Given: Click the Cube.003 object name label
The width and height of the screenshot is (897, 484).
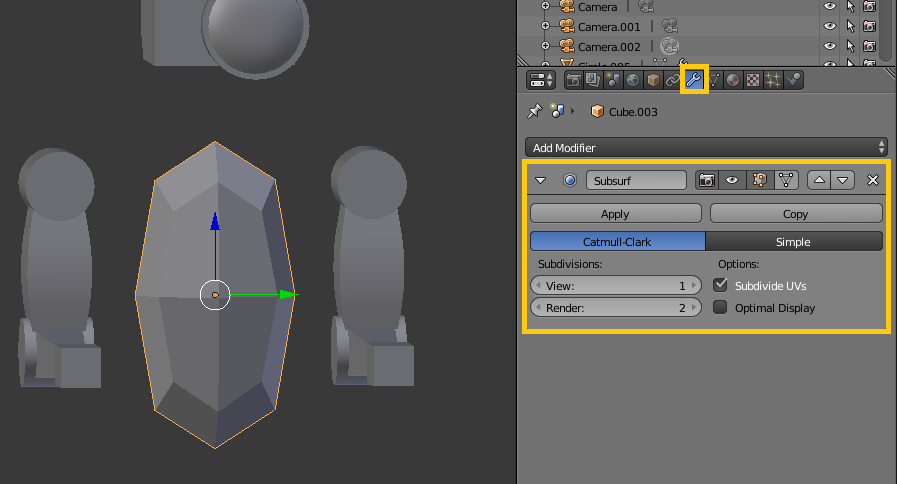Looking at the screenshot, I should coord(633,112).
